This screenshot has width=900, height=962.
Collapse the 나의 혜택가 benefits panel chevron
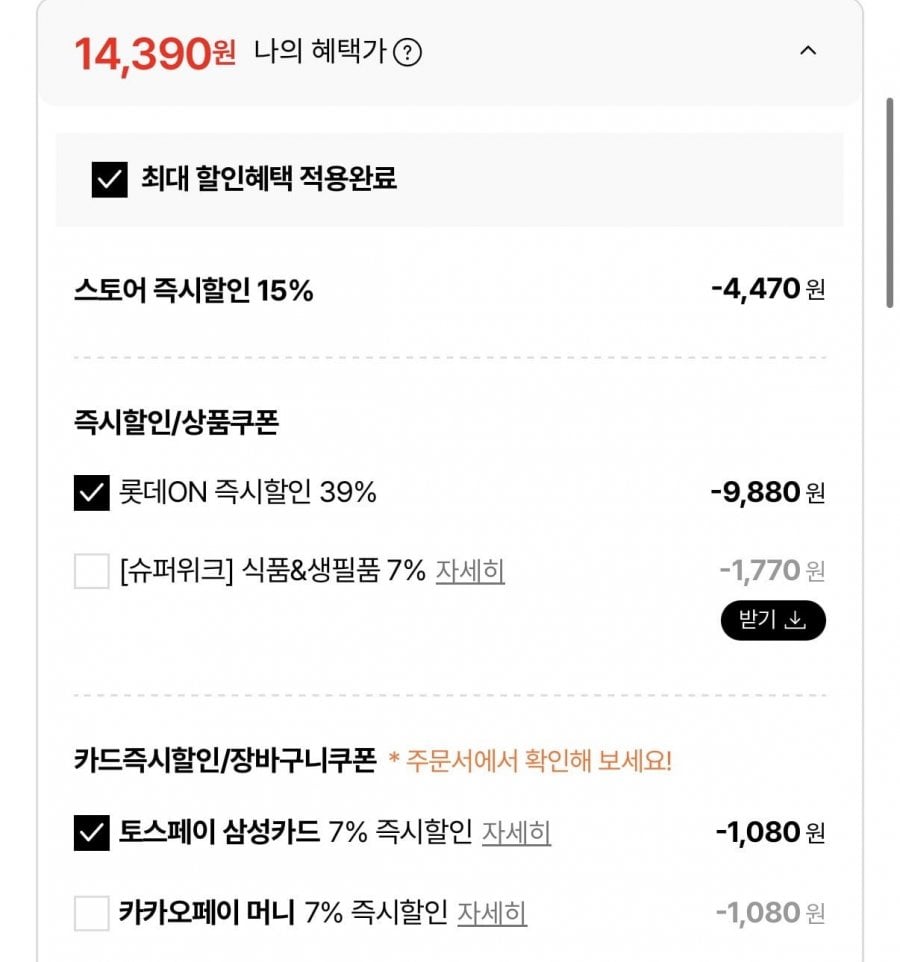[808, 51]
